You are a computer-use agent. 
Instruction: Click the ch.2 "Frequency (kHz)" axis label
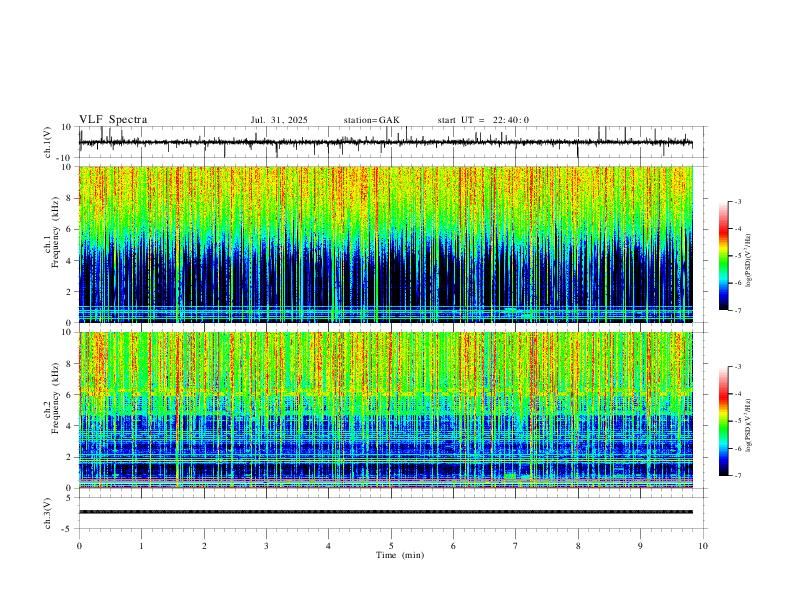point(55,398)
